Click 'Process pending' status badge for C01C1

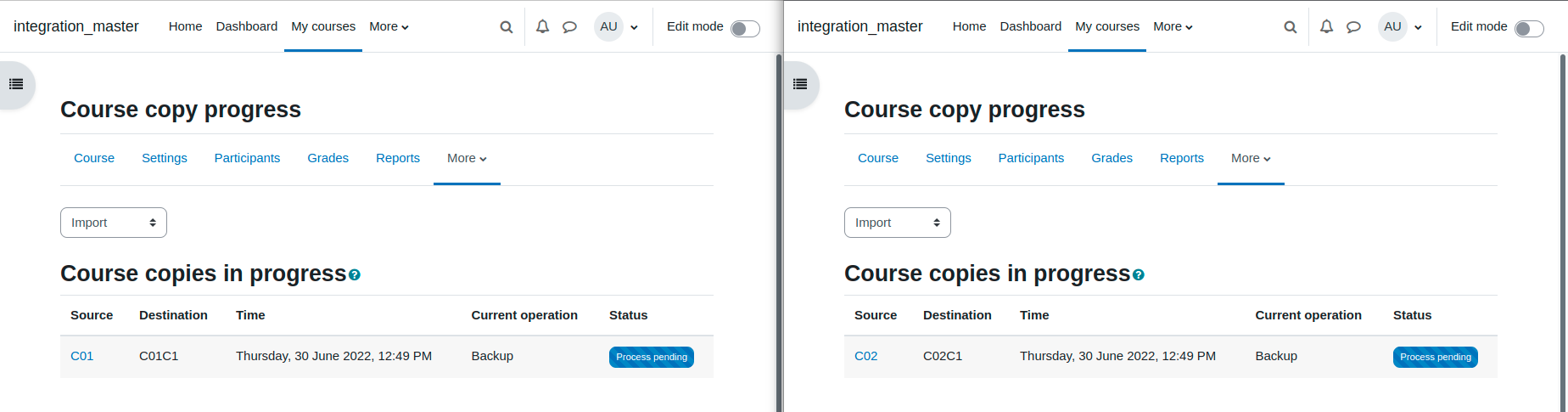(652, 357)
